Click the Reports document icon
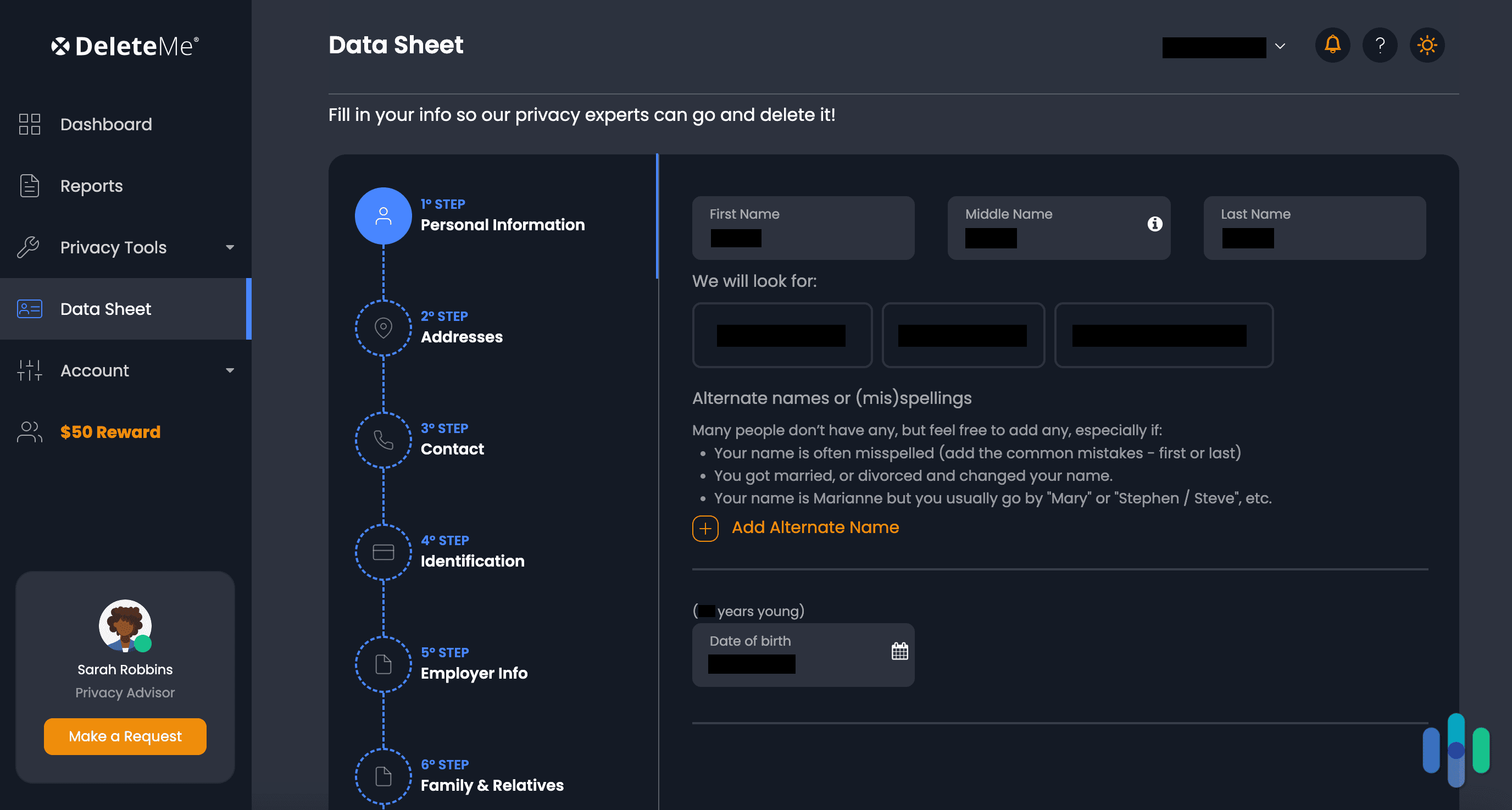Image resolution: width=1512 pixels, height=810 pixels. click(x=29, y=185)
